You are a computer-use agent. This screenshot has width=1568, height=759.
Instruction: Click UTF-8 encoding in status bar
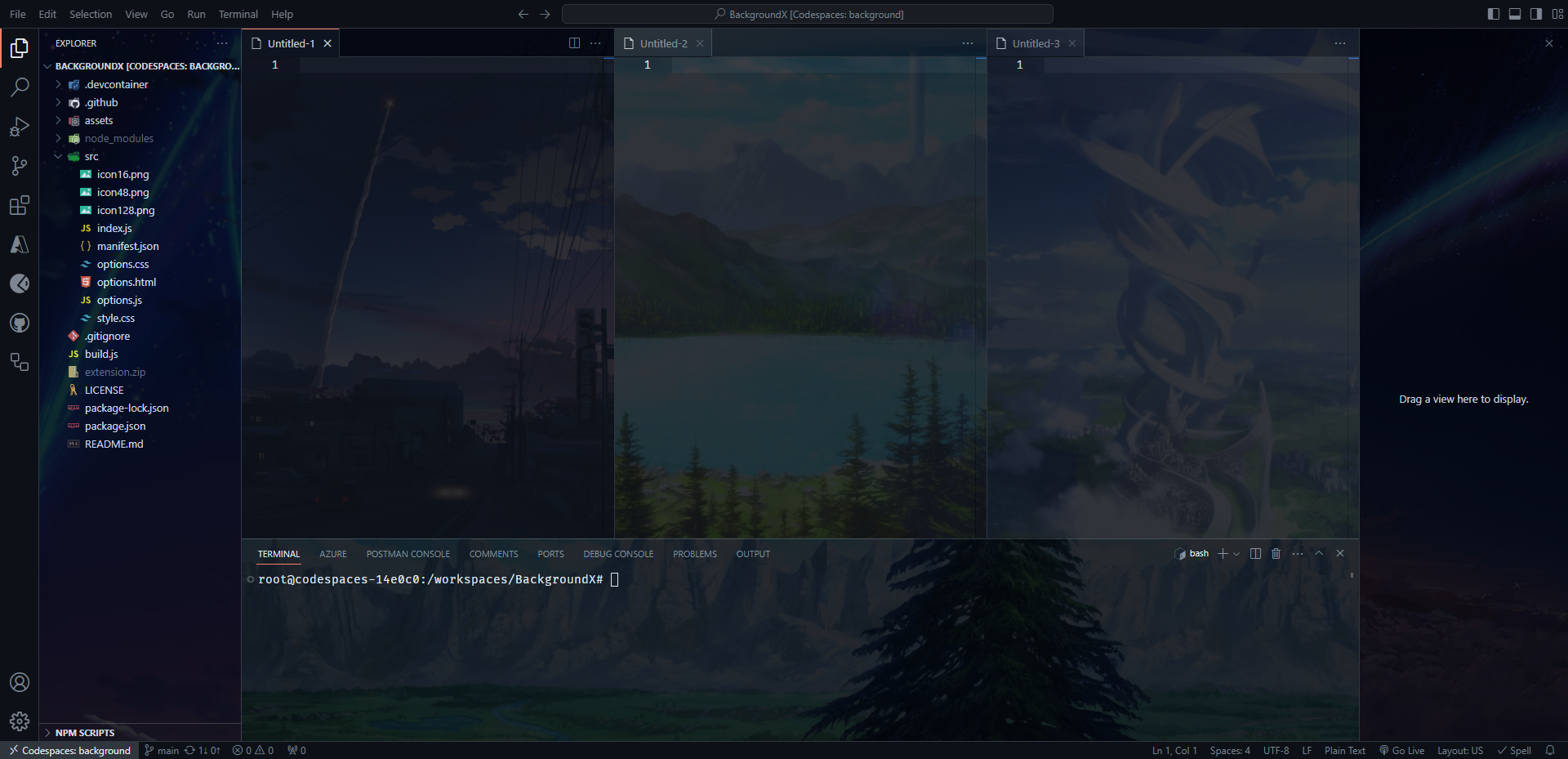[x=1276, y=750]
